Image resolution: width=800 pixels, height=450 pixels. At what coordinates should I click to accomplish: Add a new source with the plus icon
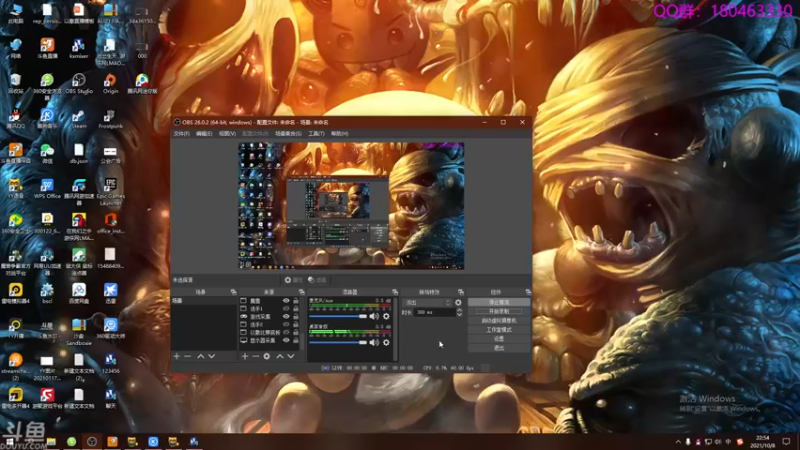coord(245,356)
